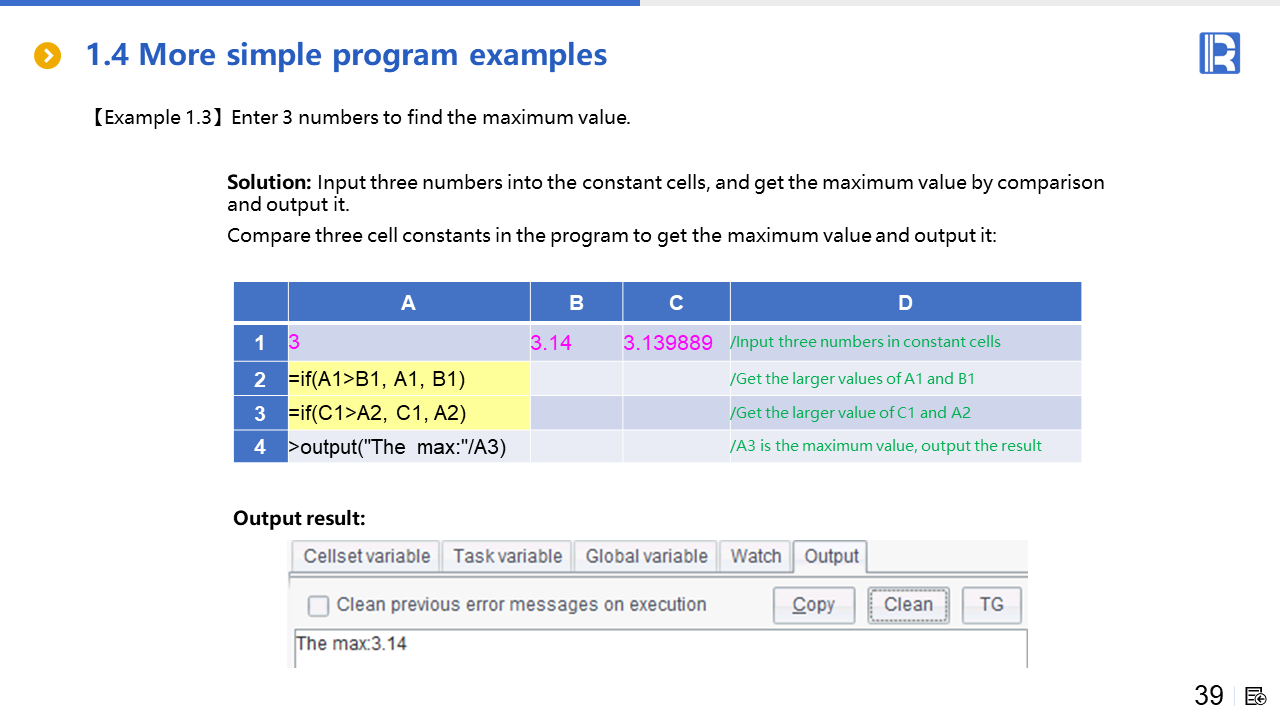
Task: Click the orange chevron bullet icon beside the title
Action: tap(47, 56)
